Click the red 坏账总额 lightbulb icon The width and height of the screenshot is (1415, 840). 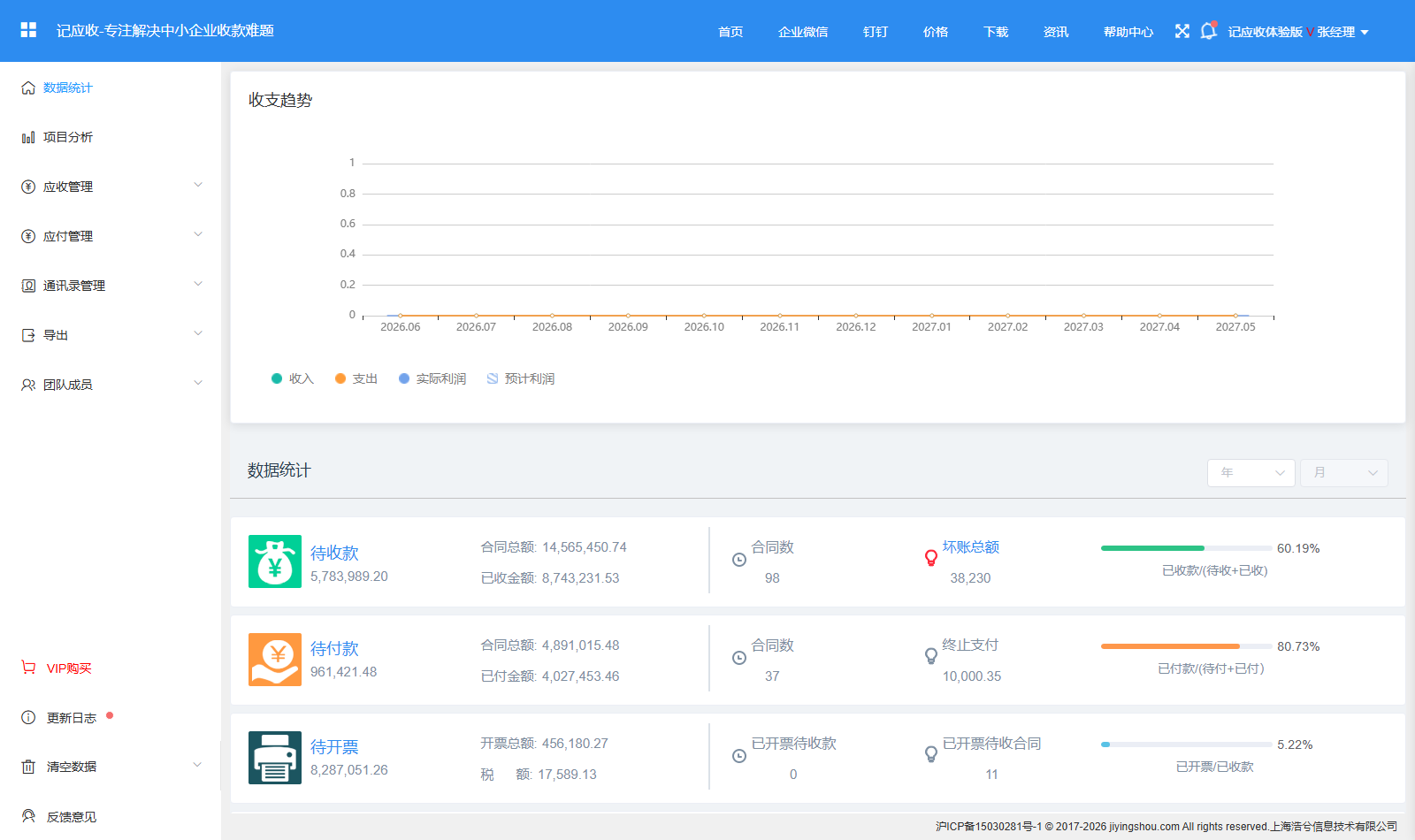(930, 557)
